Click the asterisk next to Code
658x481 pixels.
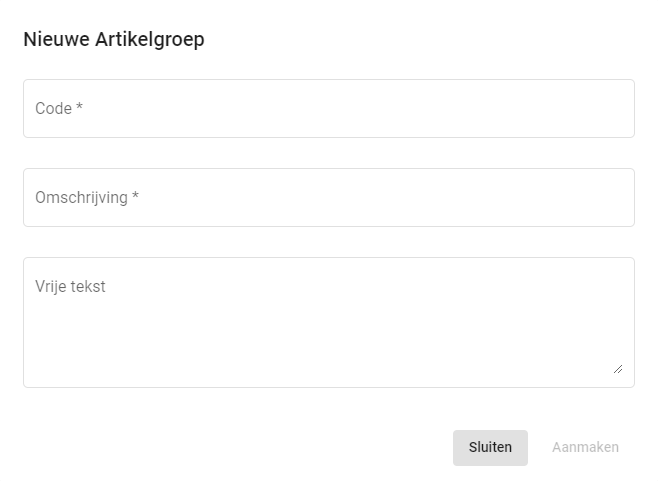(79, 107)
